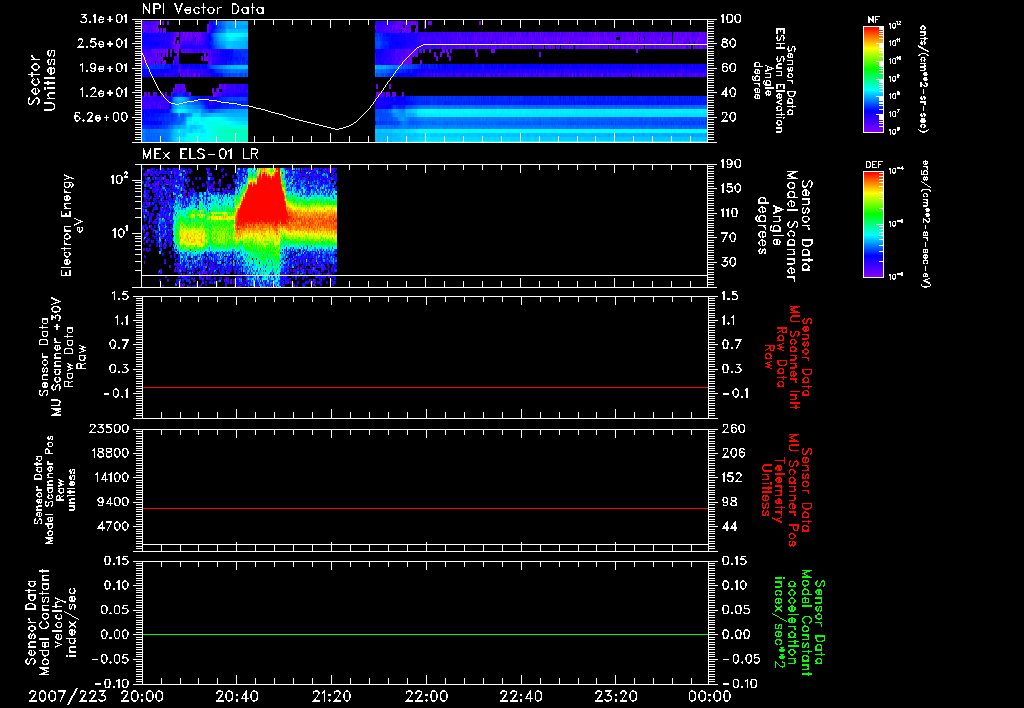Click the "44" Telemetry axis tick label

pos(728,526)
